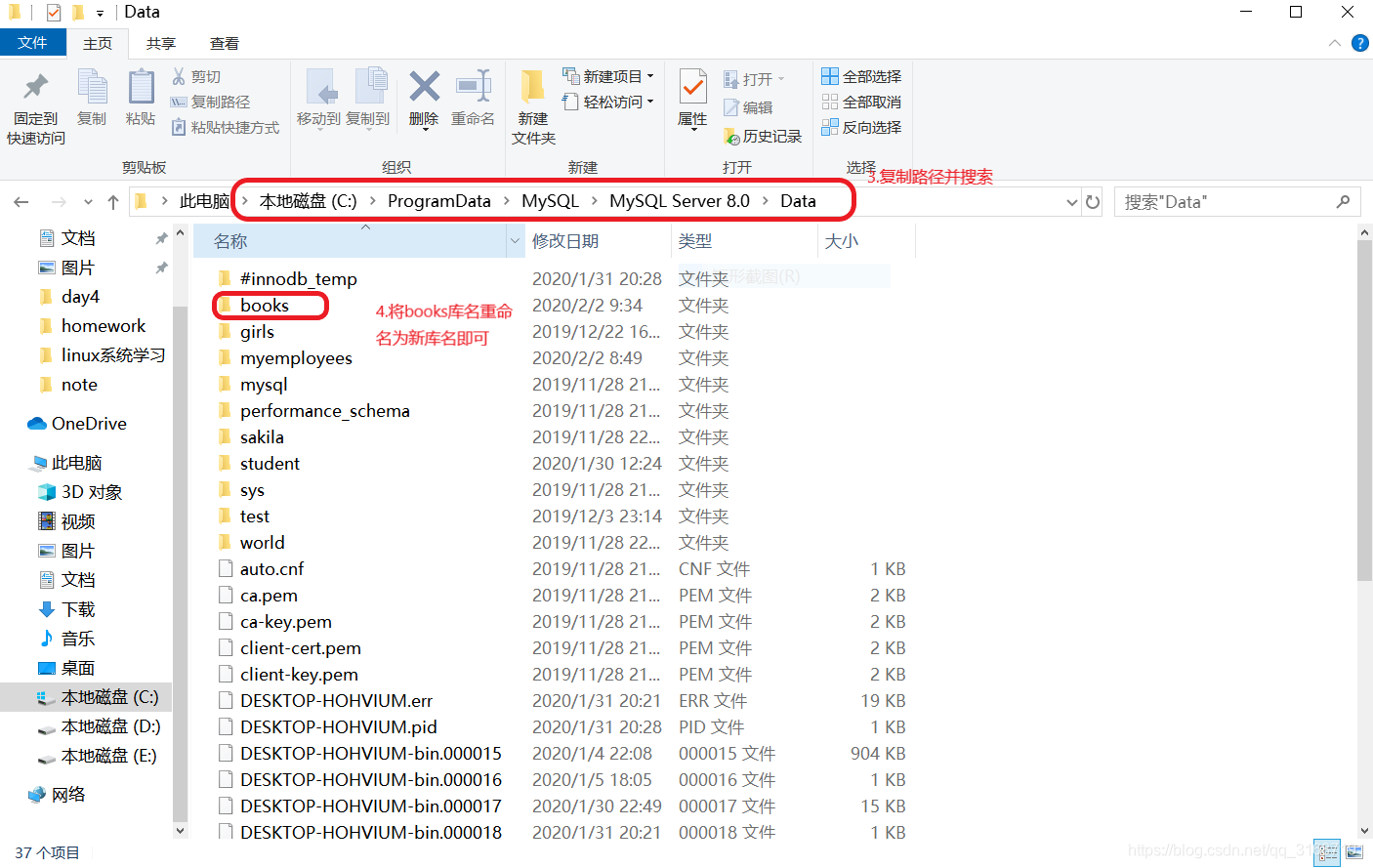The image size is (1373, 868).
Task: Switch to the Home (主页) tab
Action: coord(98,44)
